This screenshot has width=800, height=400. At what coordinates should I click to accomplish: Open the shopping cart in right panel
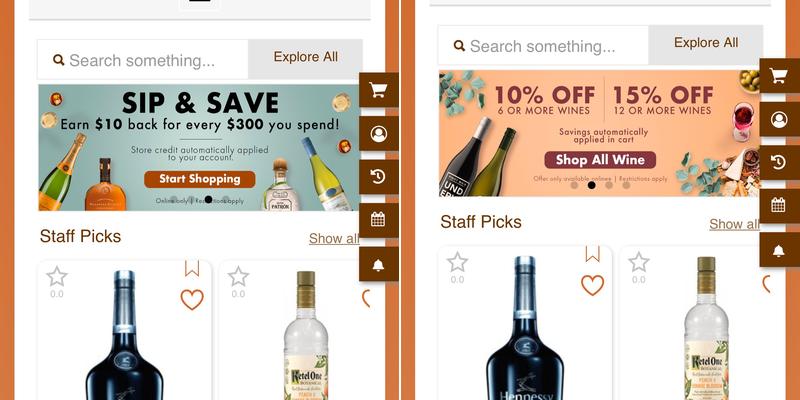pos(779,76)
